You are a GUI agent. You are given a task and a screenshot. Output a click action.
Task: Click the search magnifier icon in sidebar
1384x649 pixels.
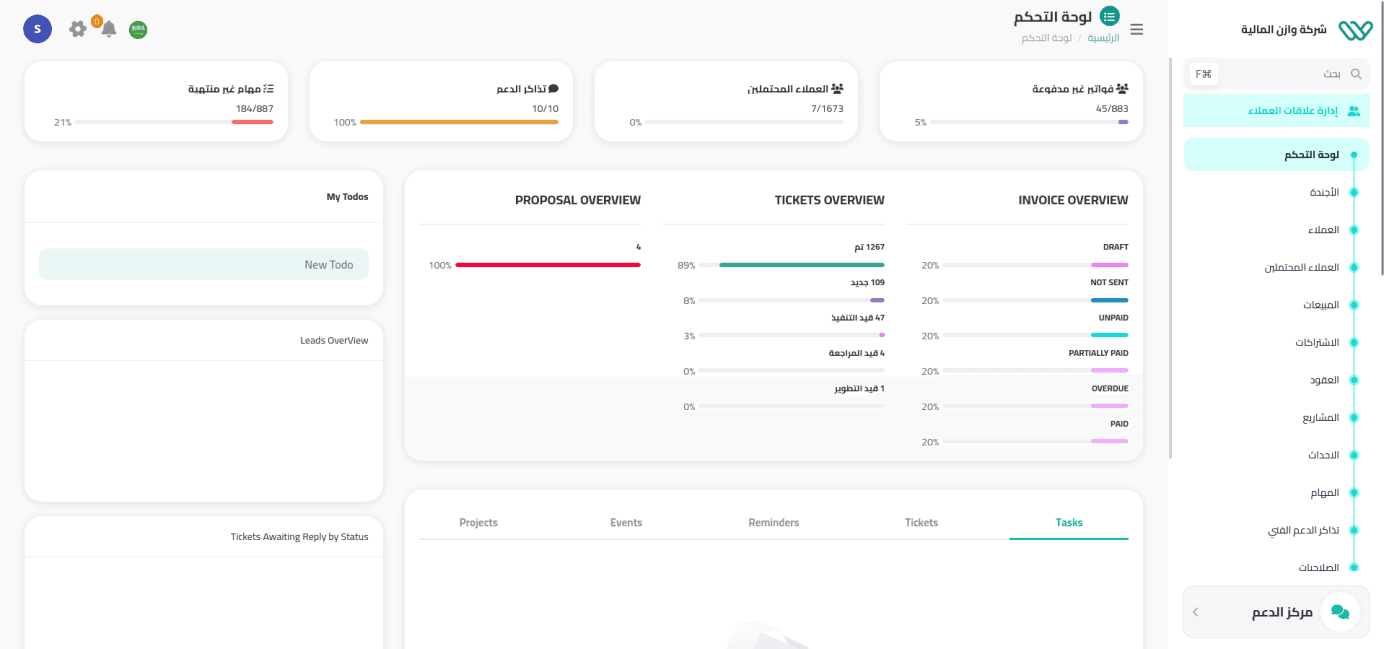1356,74
